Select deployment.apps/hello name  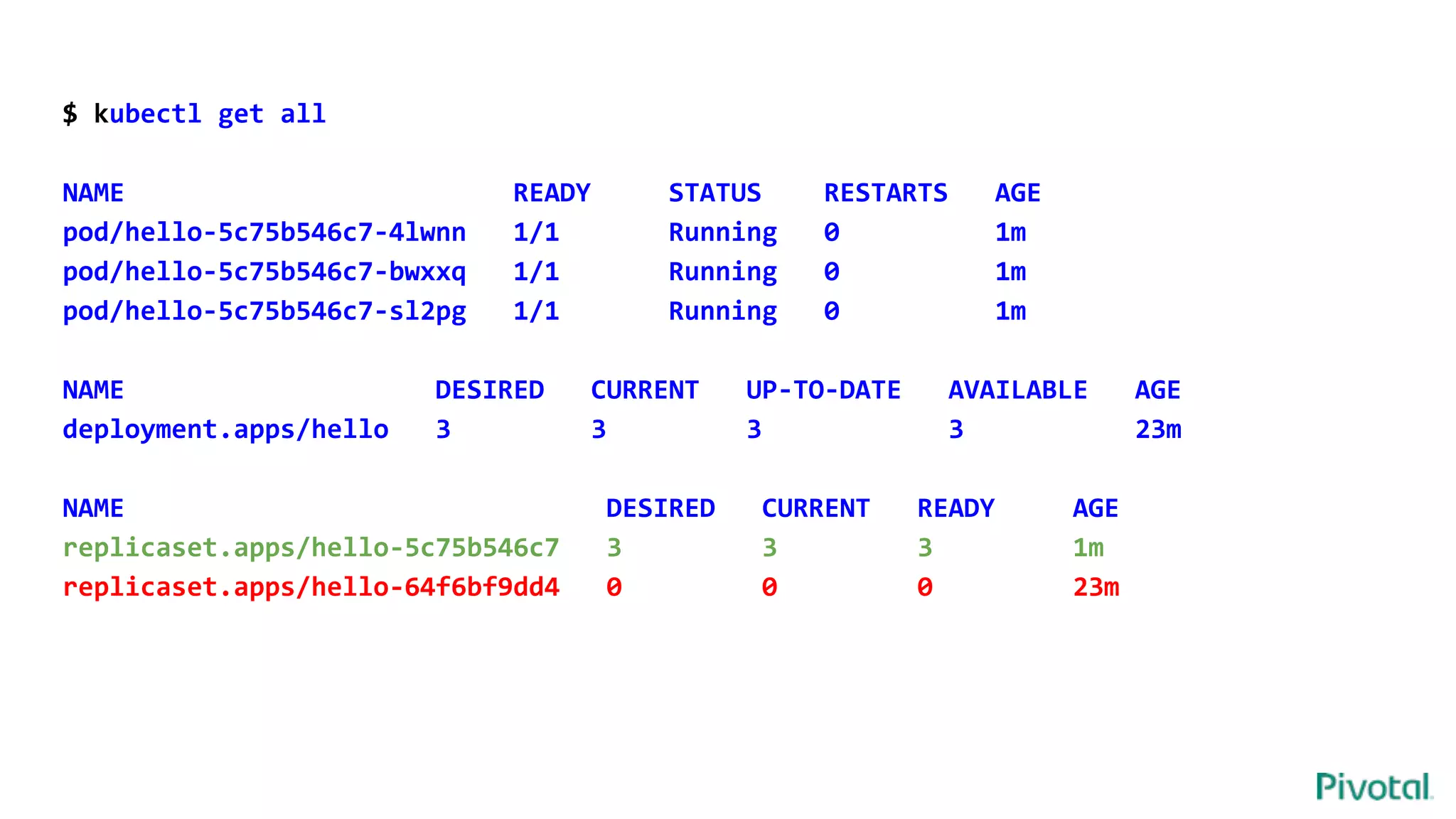click(225, 429)
